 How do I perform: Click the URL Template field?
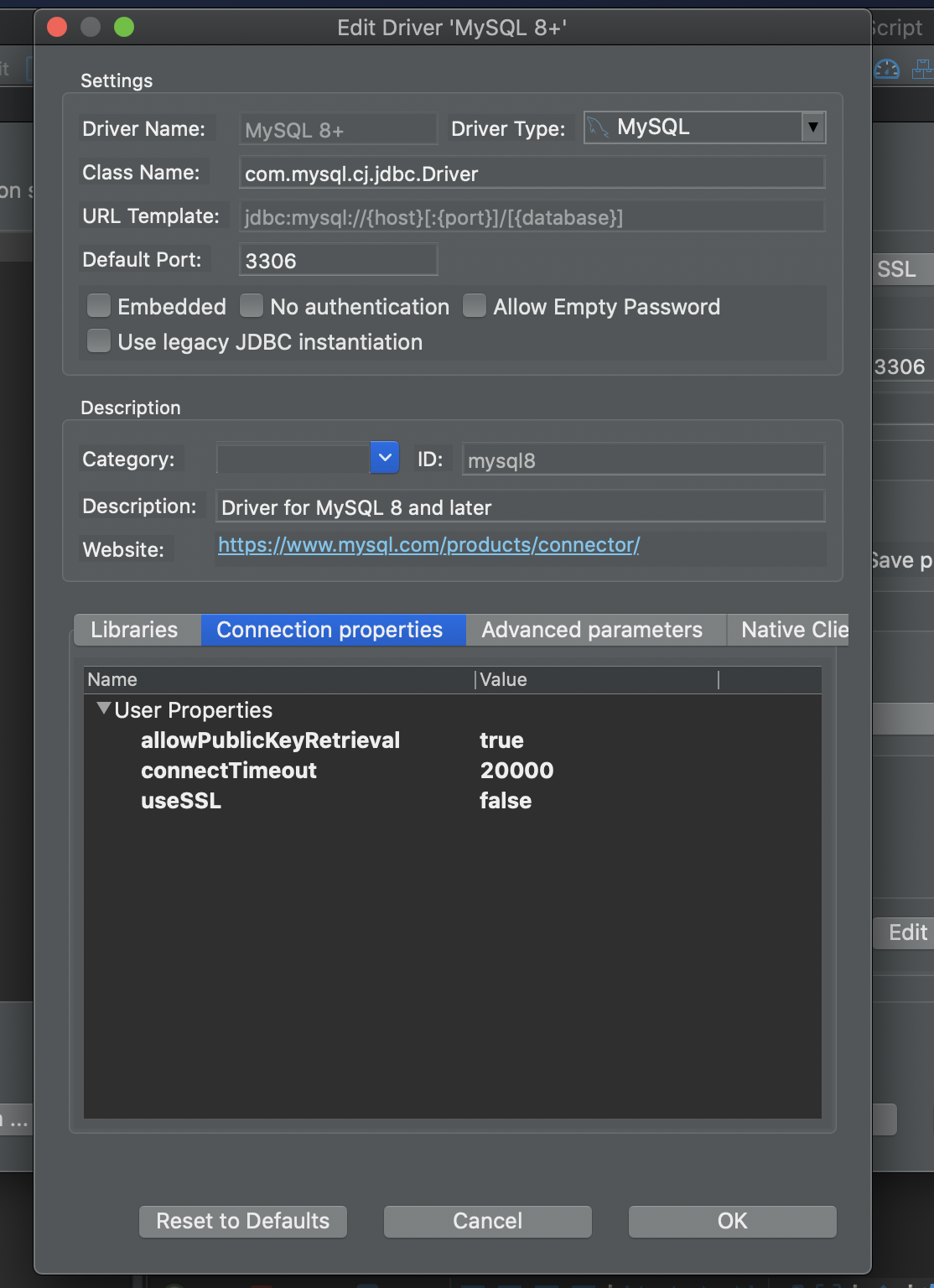pyautogui.click(x=532, y=217)
